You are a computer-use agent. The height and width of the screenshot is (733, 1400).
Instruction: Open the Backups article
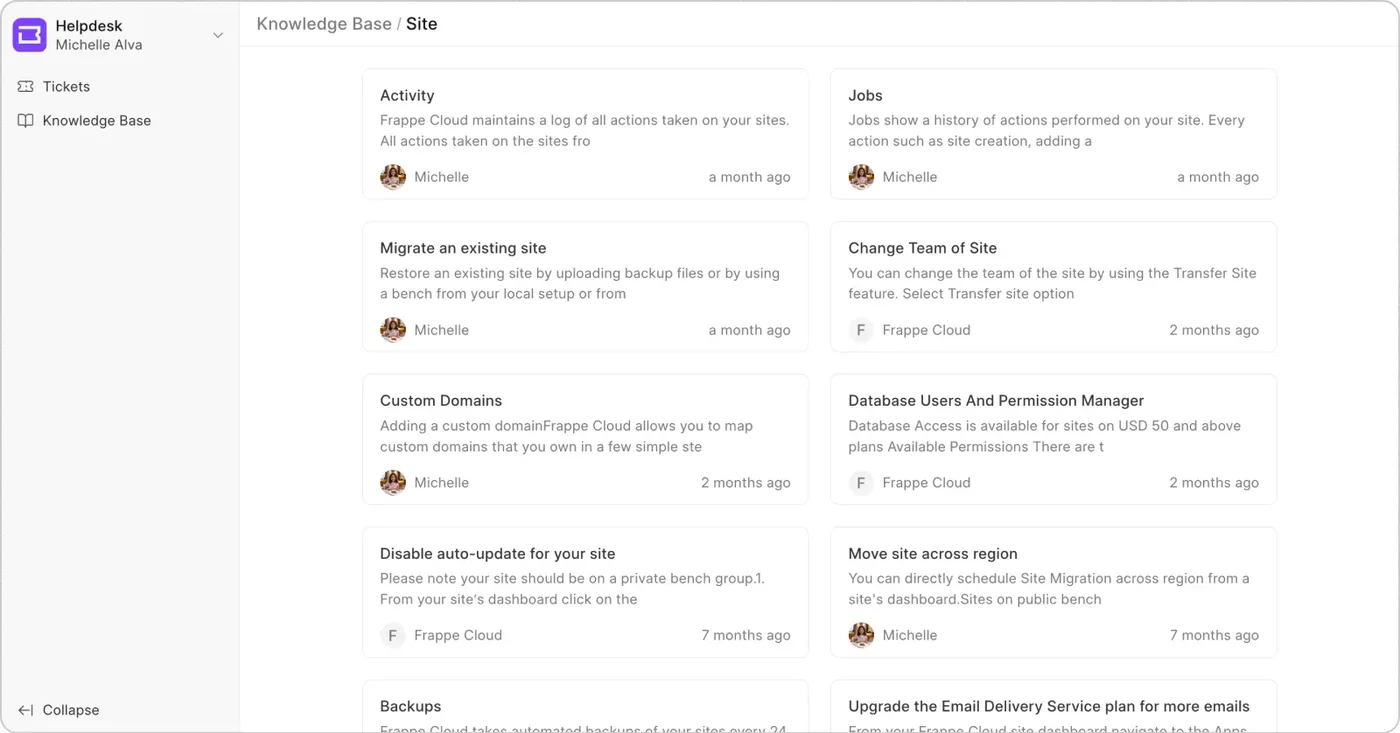585,706
